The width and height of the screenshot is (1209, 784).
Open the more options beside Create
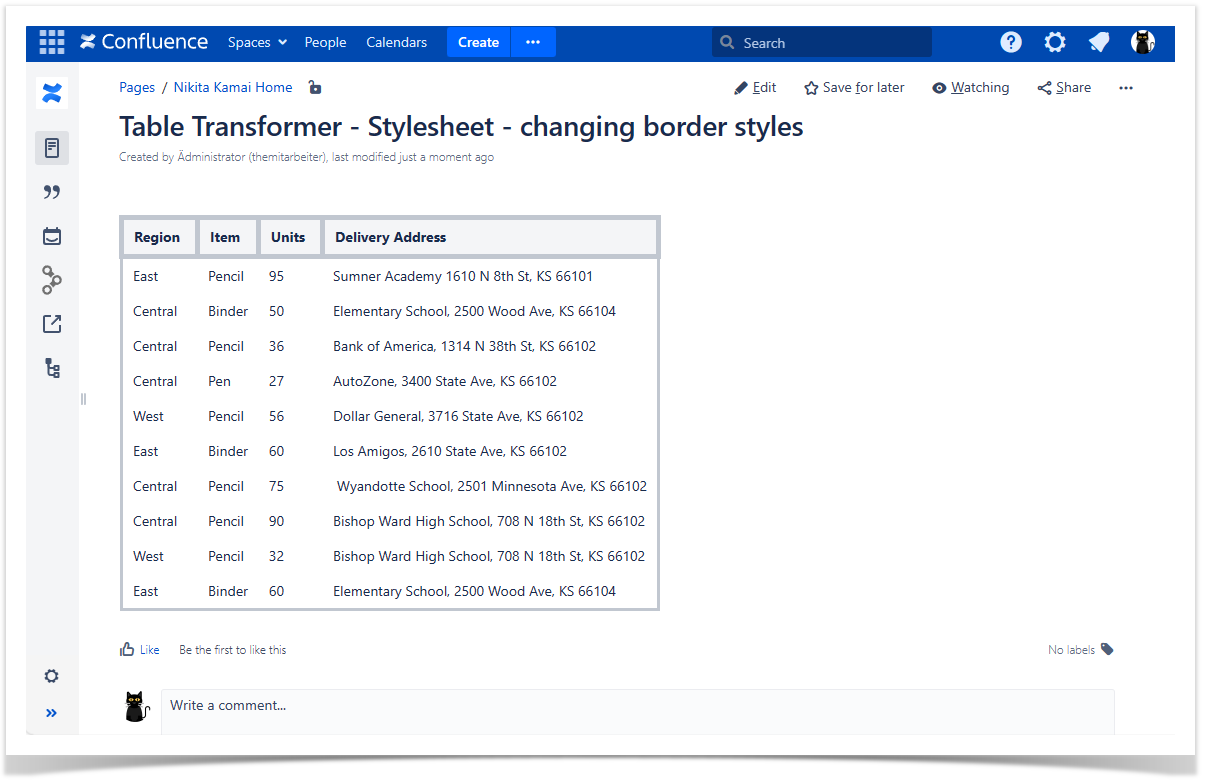[x=533, y=42]
